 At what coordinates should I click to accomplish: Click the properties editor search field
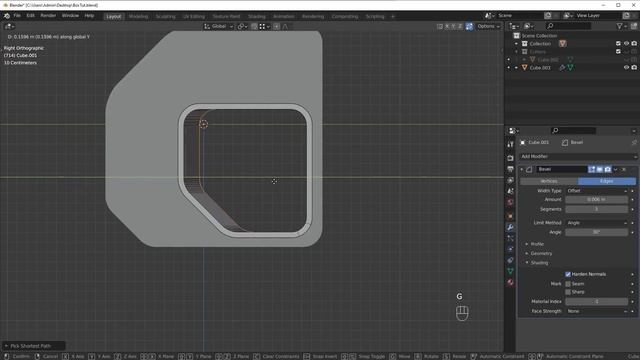pyautogui.click(x=573, y=131)
